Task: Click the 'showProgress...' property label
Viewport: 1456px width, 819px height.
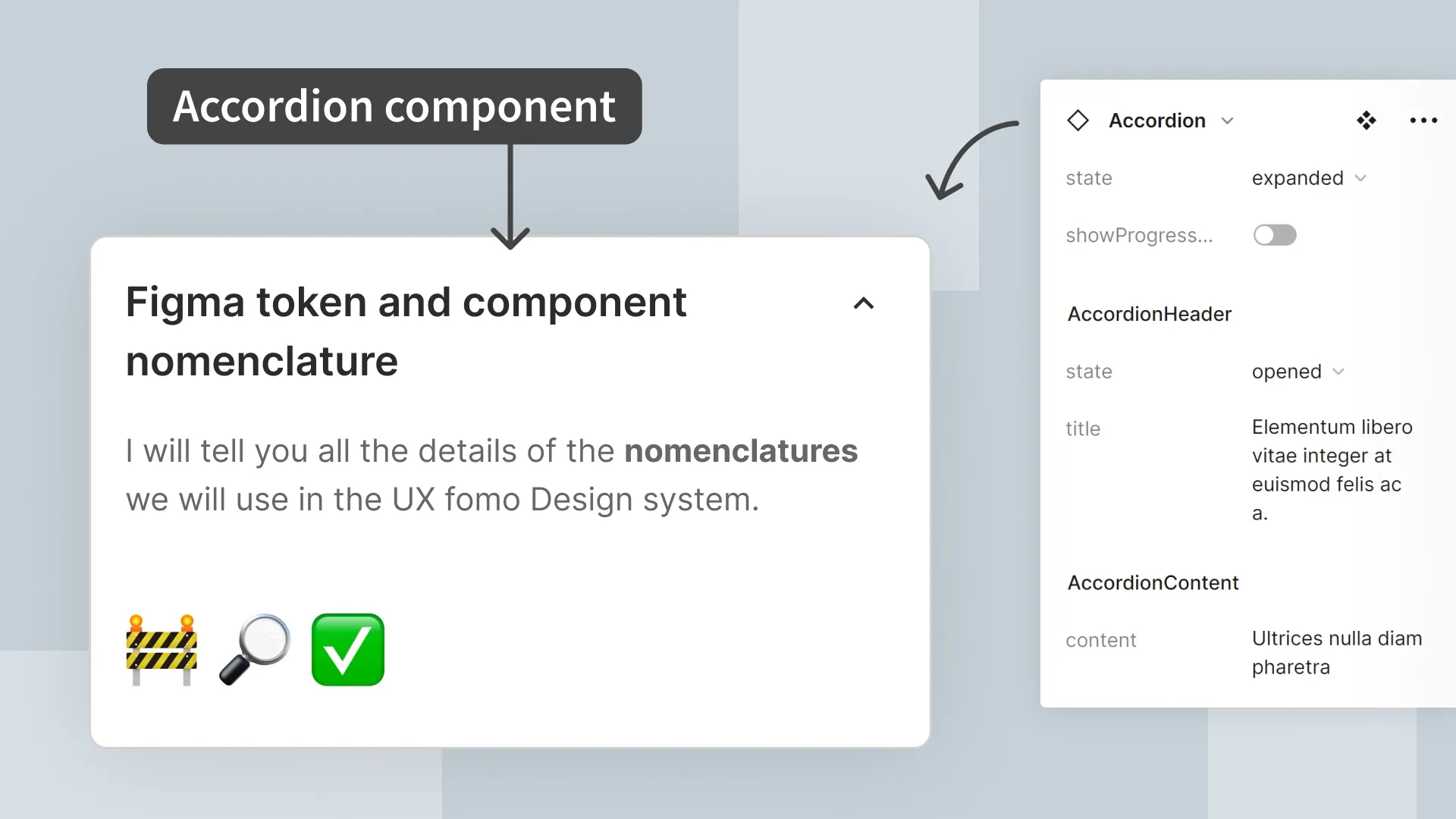Action: click(1139, 236)
